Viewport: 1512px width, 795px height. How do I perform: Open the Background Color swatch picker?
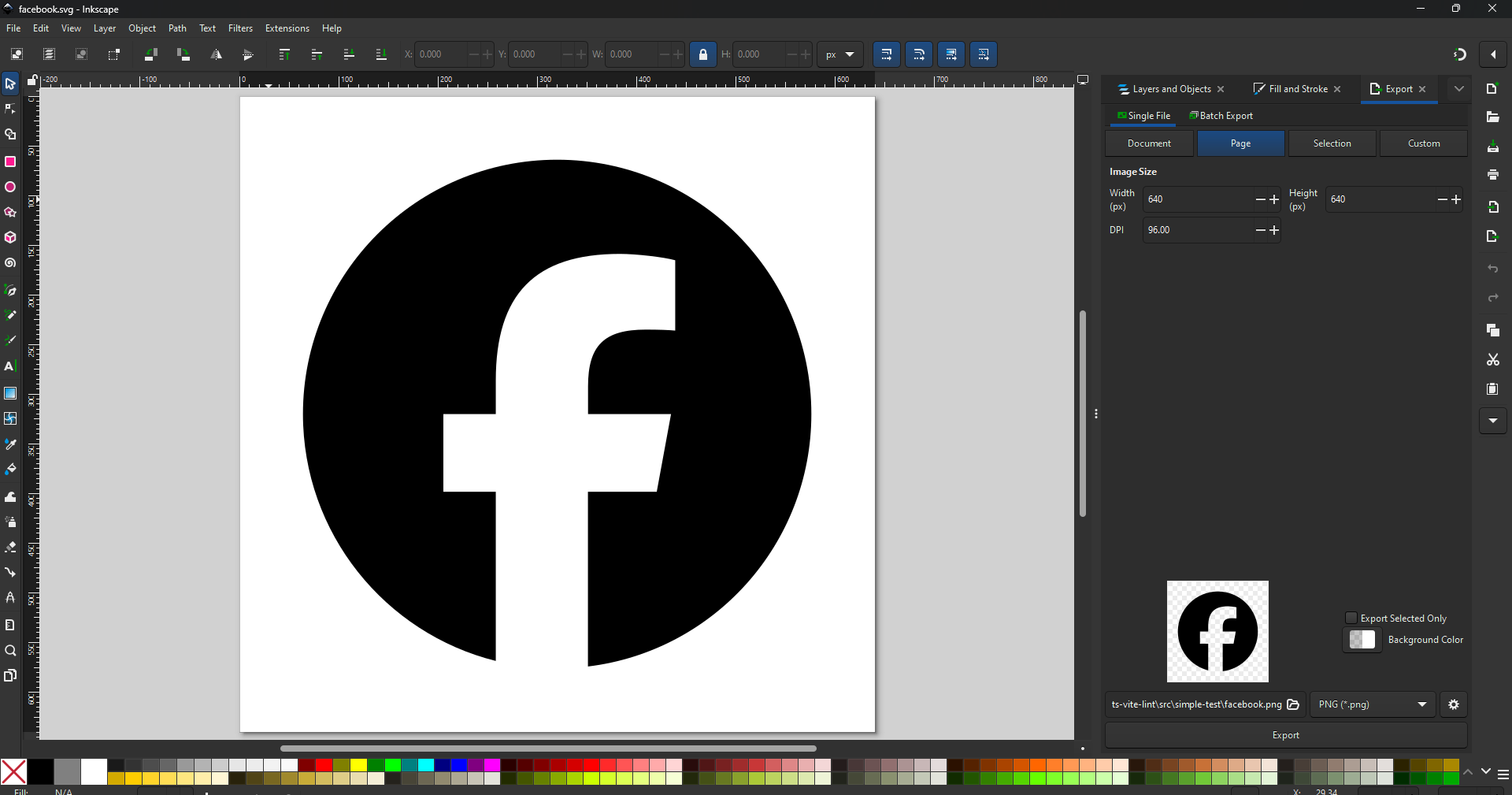[1362, 640]
